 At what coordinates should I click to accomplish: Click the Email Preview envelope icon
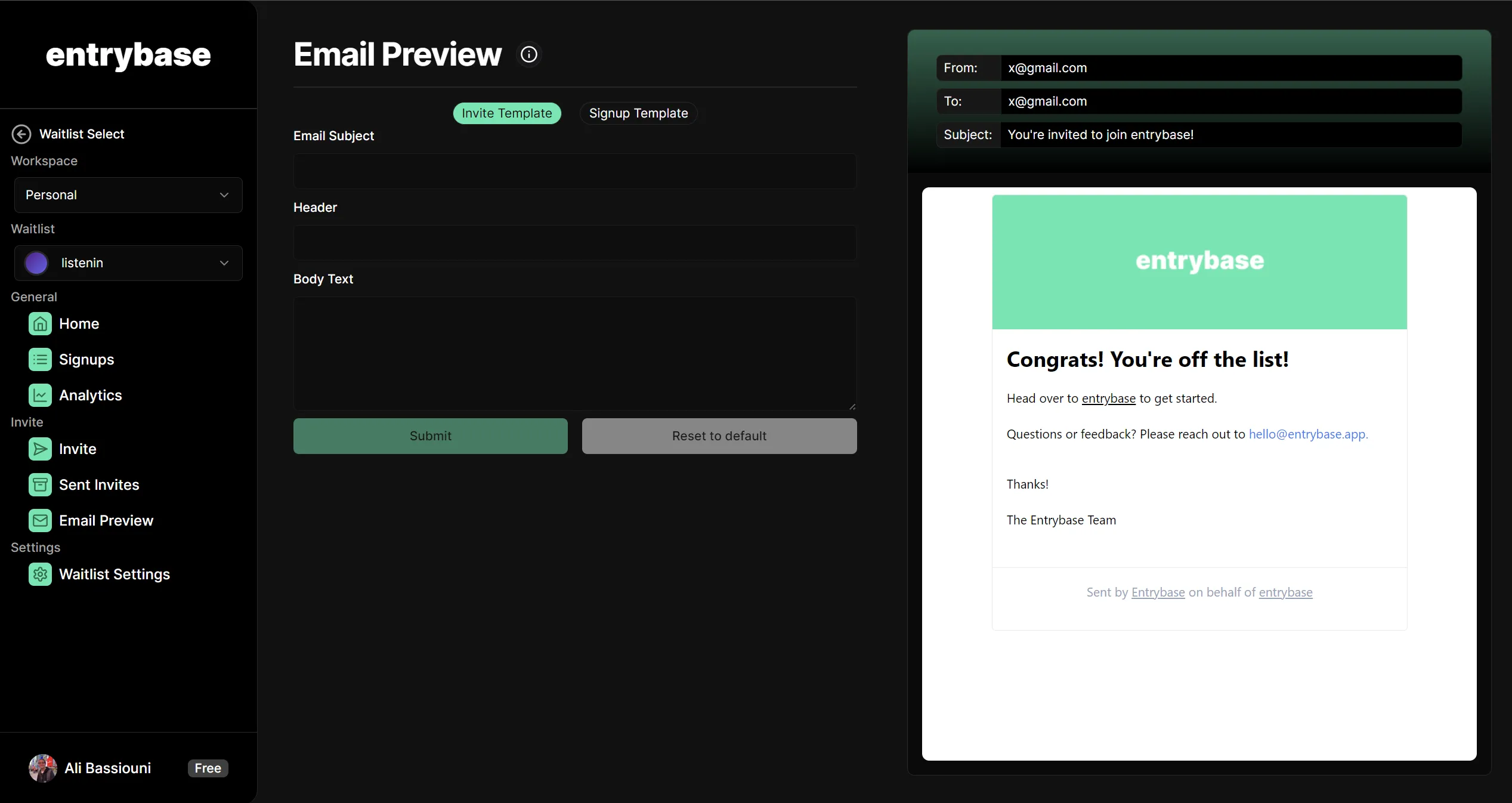point(40,521)
